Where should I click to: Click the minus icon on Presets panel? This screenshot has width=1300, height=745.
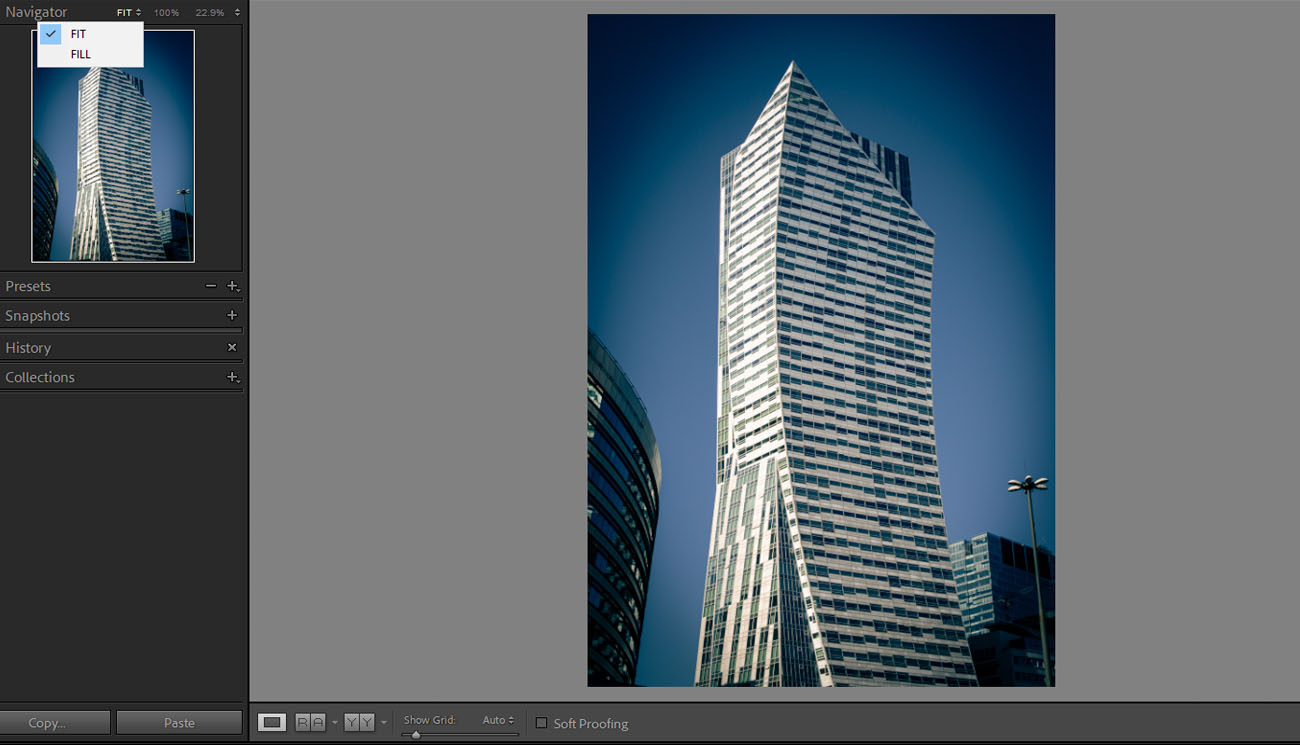pos(210,286)
